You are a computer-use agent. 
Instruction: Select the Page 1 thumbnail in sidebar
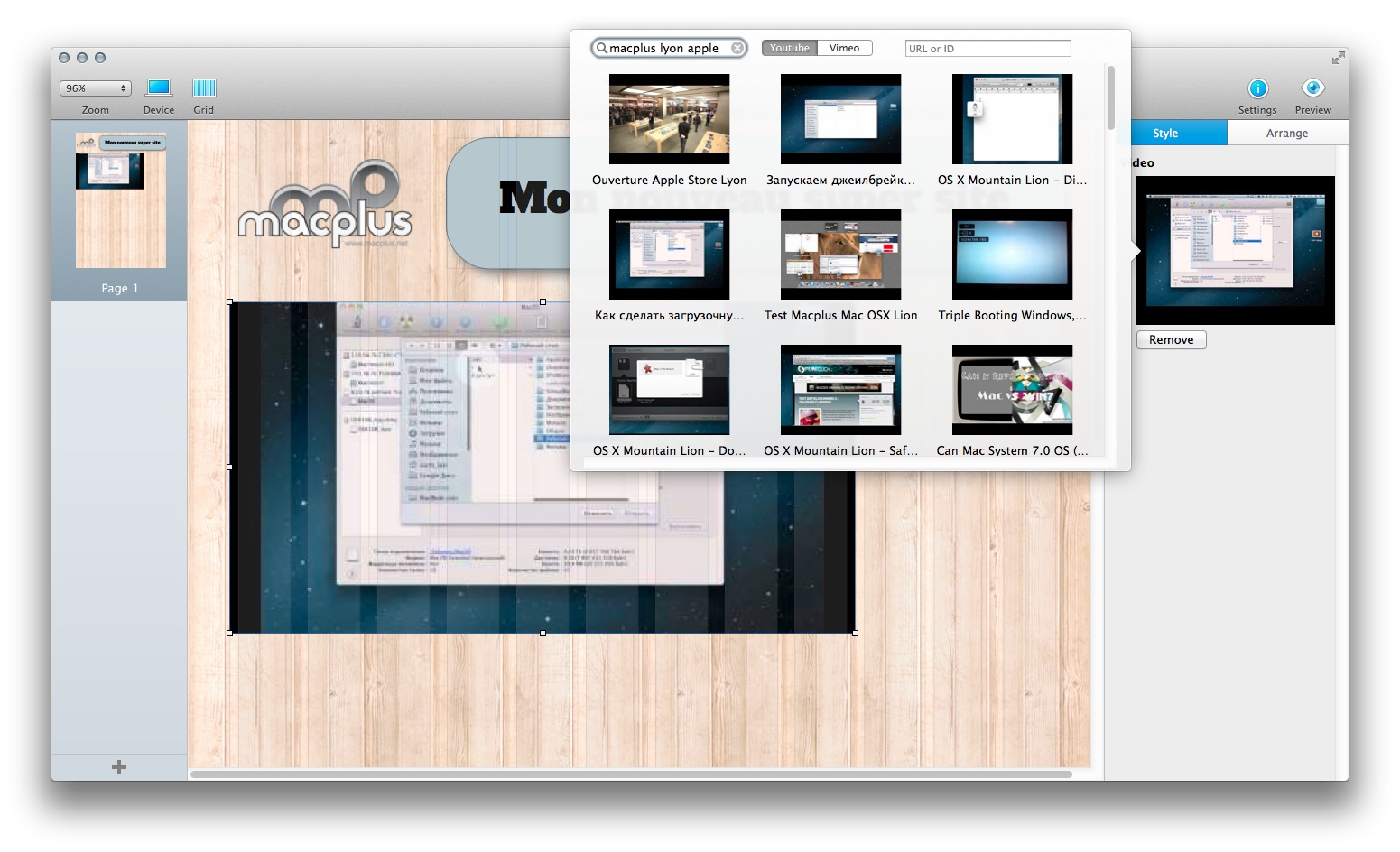121,200
